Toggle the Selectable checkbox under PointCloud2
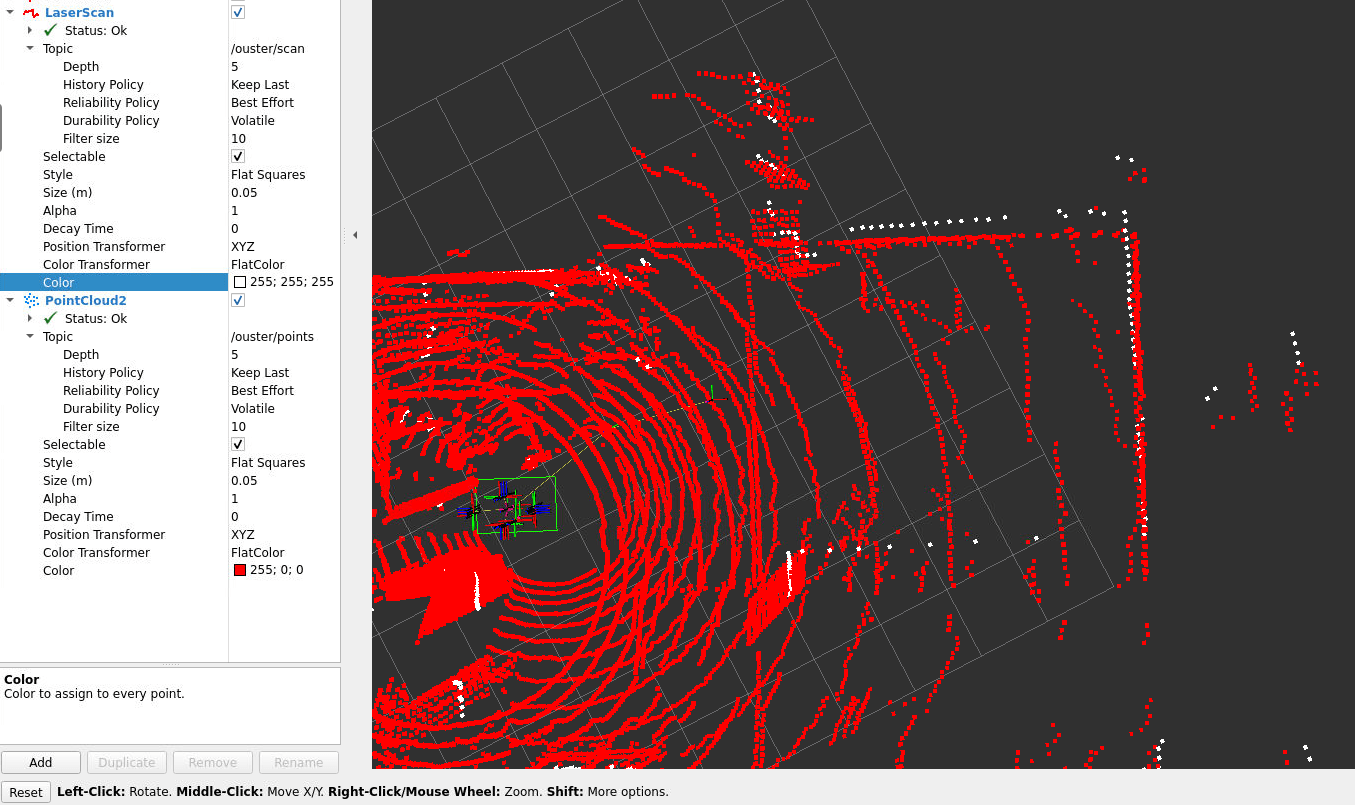The image size is (1355, 805). click(238, 445)
